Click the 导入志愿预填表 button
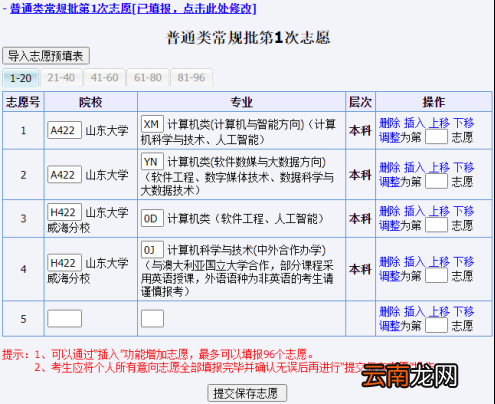Image resolution: width=495 pixels, height=404 pixels. pos(46,56)
